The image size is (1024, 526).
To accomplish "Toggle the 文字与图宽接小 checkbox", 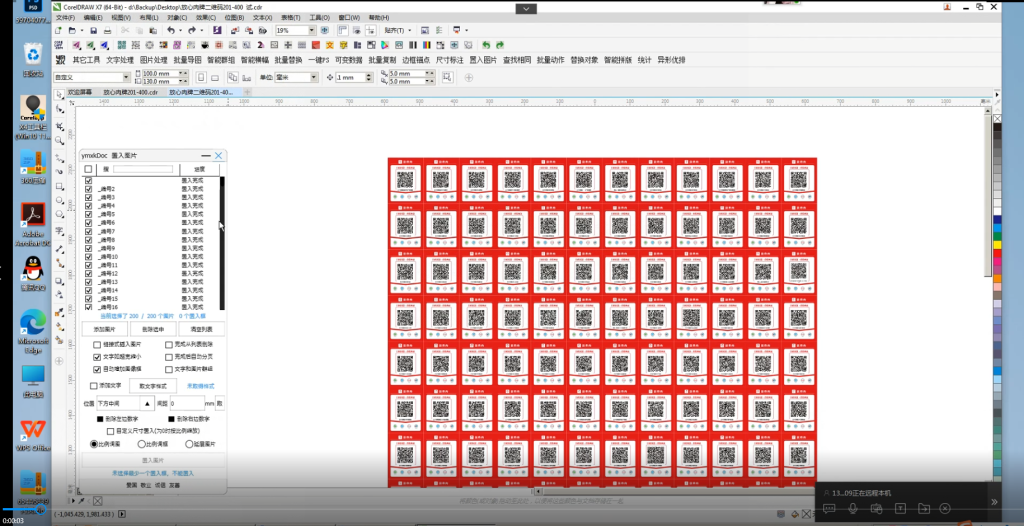I will tap(97, 356).
